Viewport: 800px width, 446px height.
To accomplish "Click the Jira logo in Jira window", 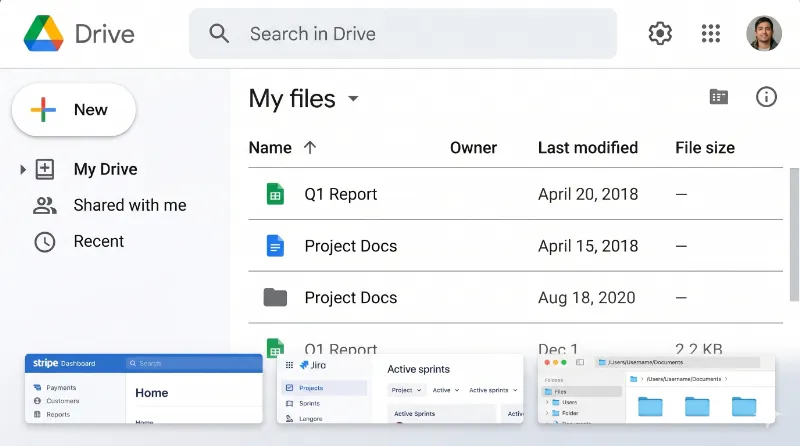I will click(x=313, y=365).
